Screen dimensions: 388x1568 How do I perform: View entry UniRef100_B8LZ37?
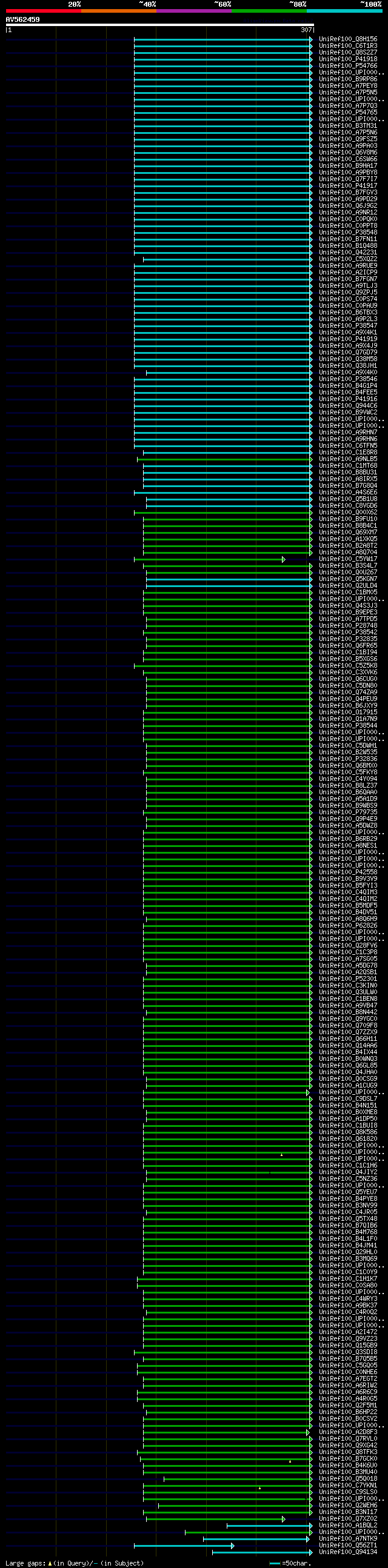348,786
